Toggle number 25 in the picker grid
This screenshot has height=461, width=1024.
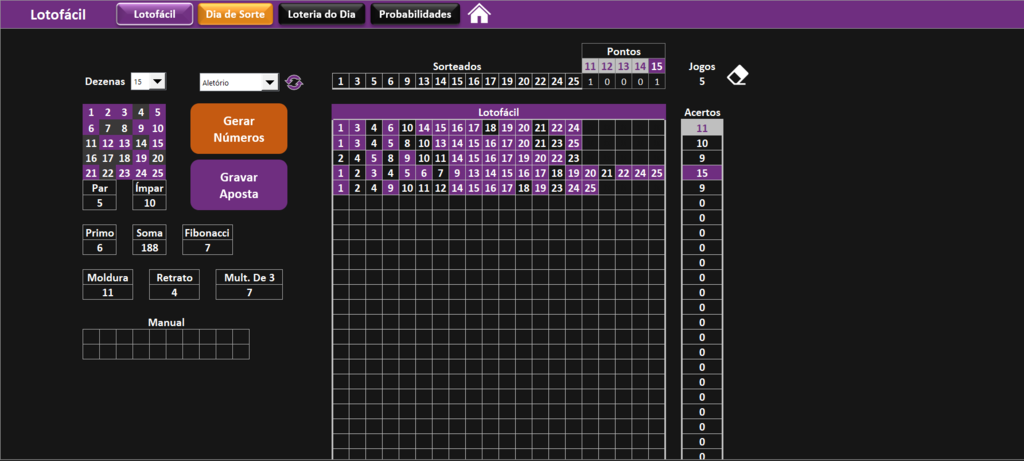(157, 173)
